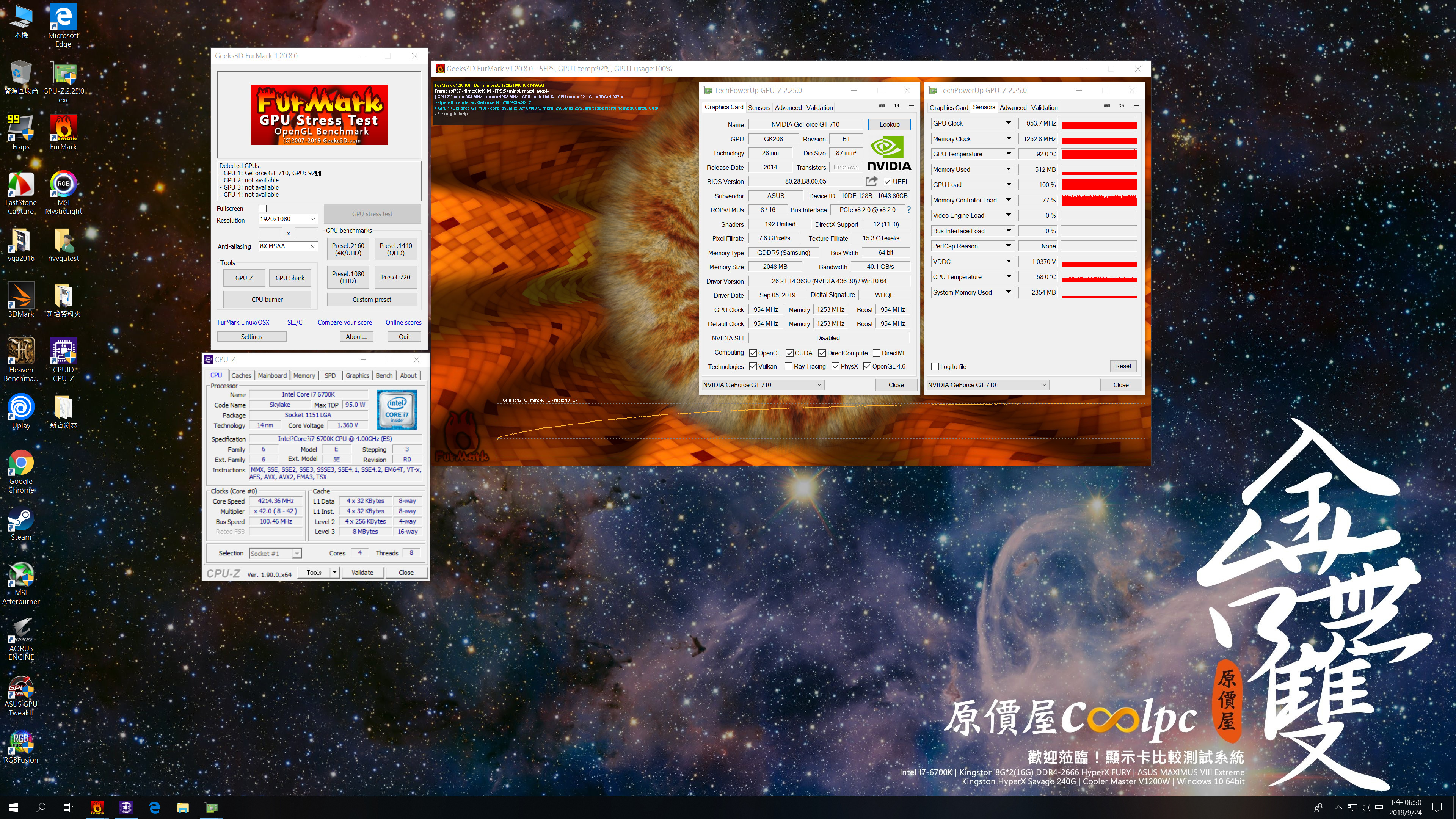Open the Fraps desktop icon

pos(21,132)
